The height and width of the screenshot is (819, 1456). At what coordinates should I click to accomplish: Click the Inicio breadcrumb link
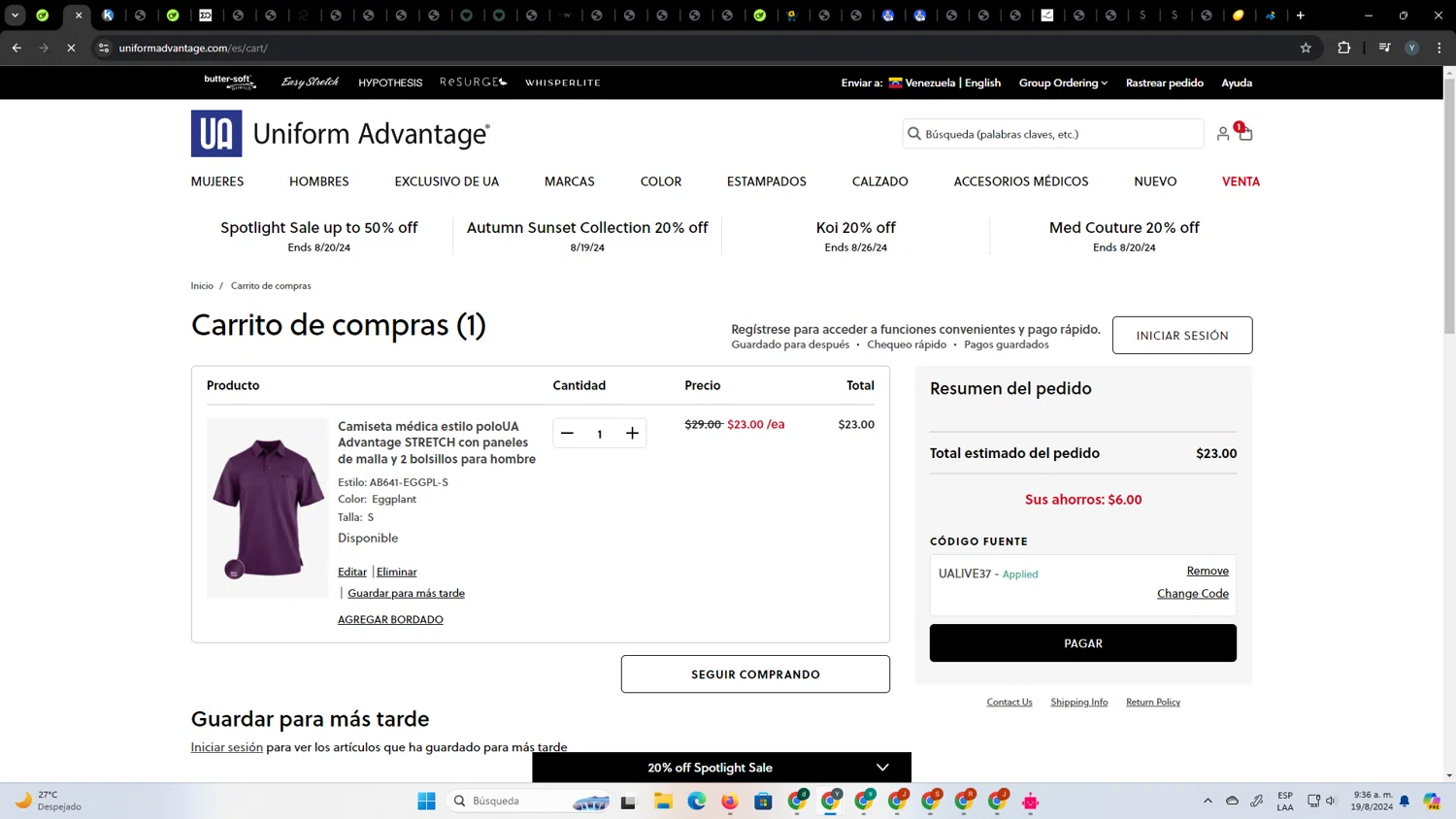[x=202, y=285]
